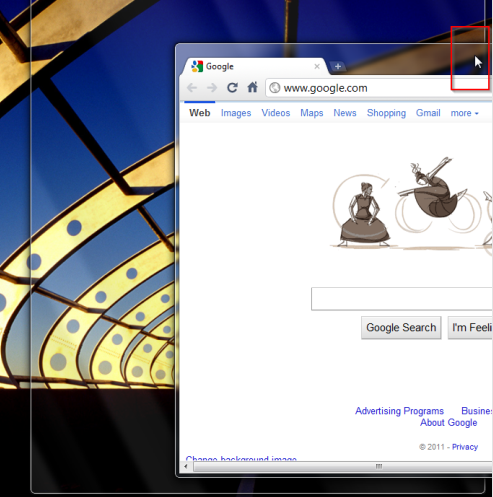Image resolution: width=493 pixels, height=497 pixels.
Task: Reload the Google page
Action: coord(232,88)
